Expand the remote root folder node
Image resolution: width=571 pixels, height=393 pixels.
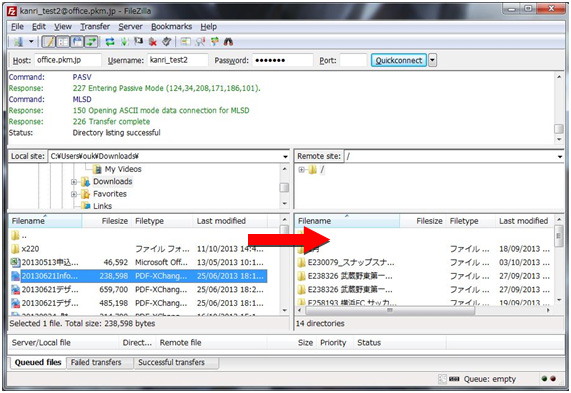301,170
